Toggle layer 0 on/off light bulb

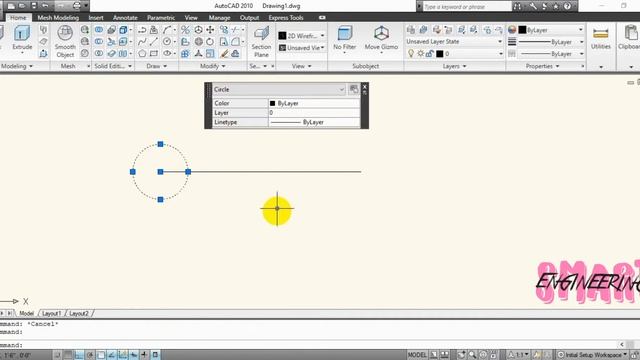coord(411,53)
